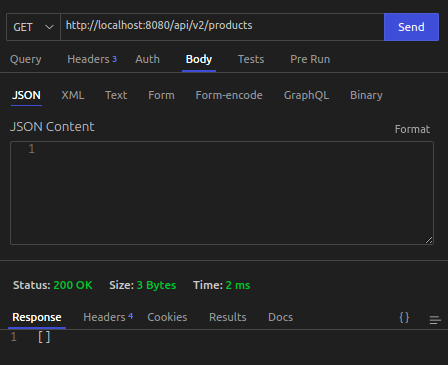Click the 200 OK status value
This screenshot has width=448, height=365.
(x=73, y=285)
